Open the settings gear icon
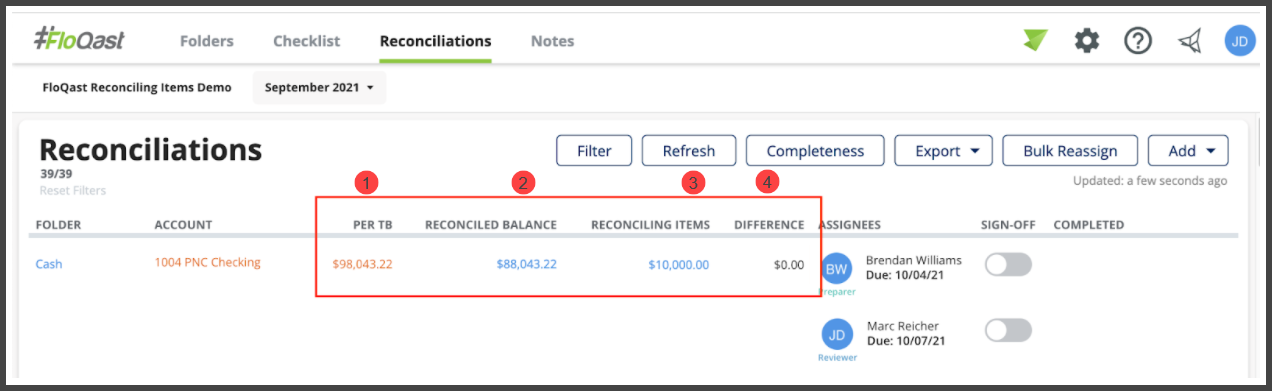Viewport: 1272px width, 391px height. 1087,41
